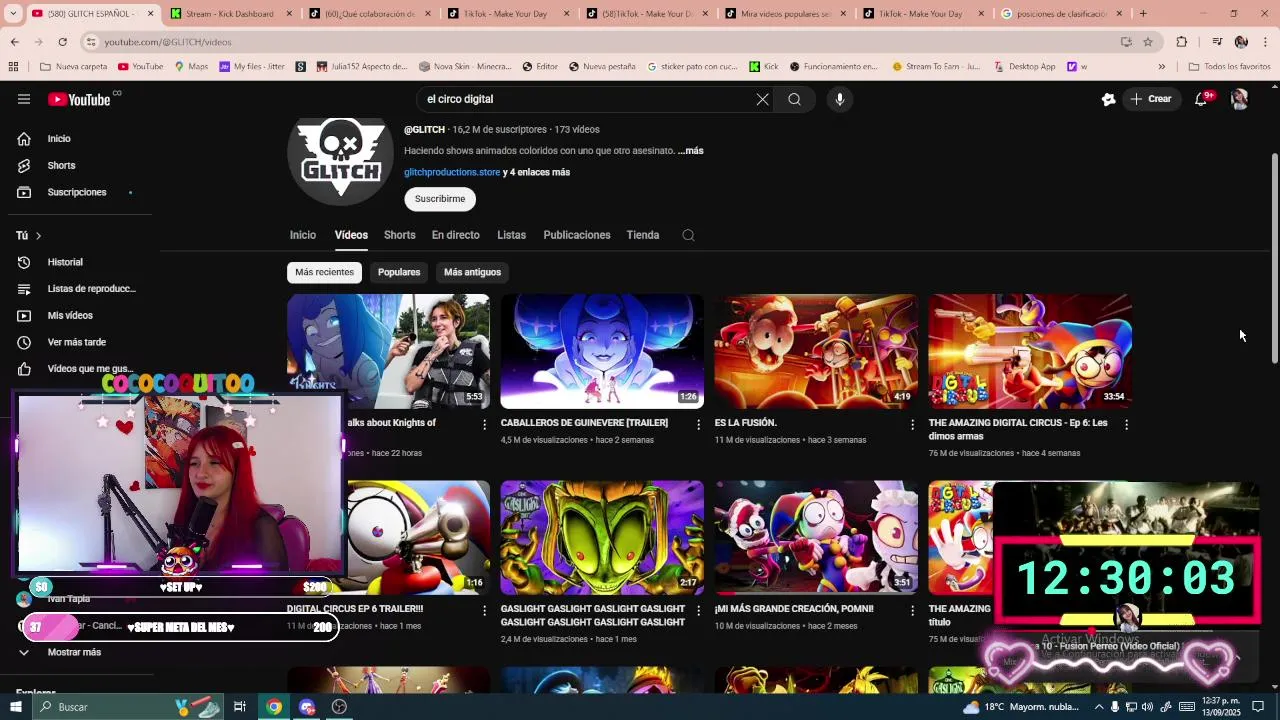Click the search magnifier button
Viewport: 1280px width, 720px height.
point(794,99)
